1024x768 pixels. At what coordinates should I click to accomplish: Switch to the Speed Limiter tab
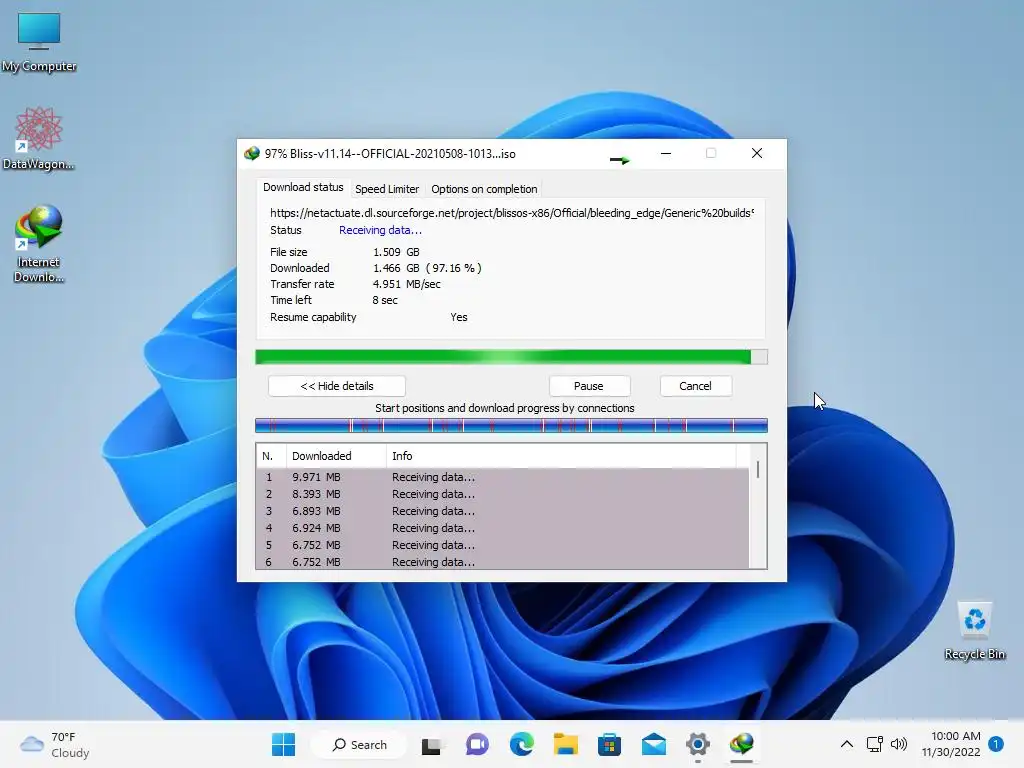point(387,189)
